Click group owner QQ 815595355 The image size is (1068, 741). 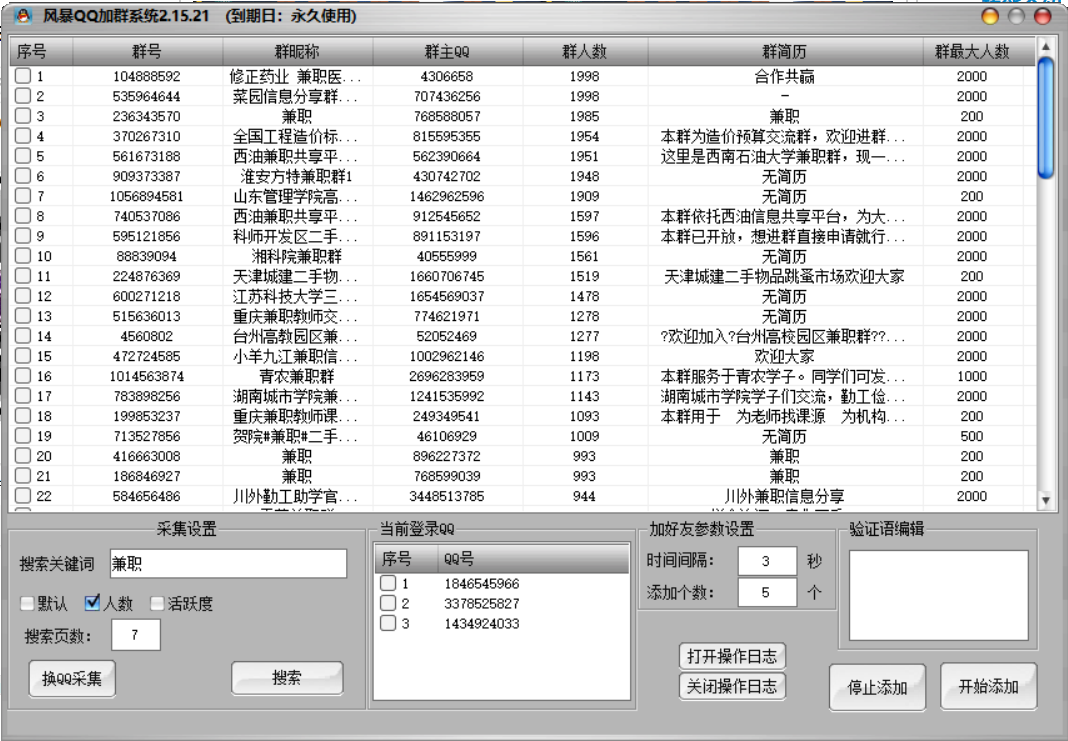pyautogui.click(x=447, y=136)
